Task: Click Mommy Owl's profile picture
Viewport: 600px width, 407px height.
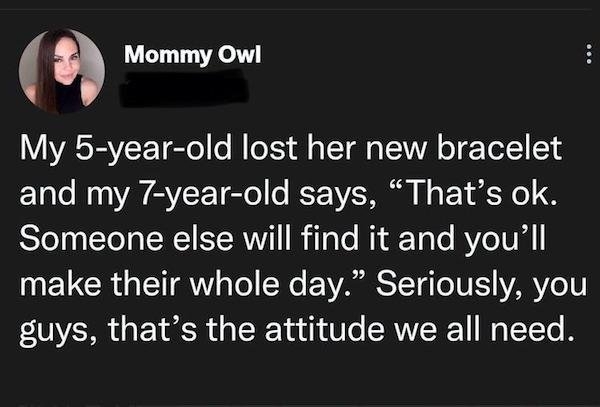Action: (x=61, y=70)
